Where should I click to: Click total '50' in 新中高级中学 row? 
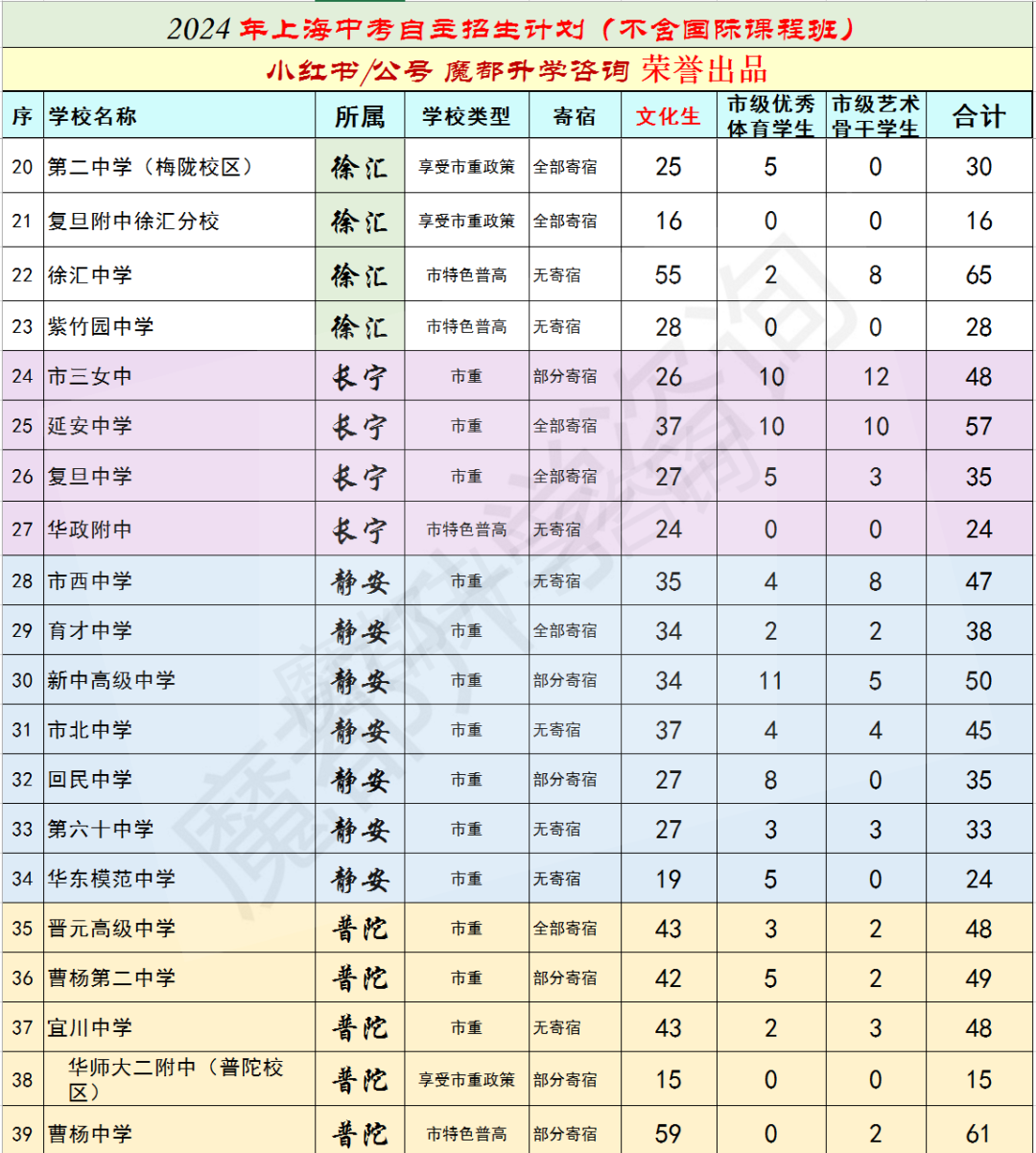coord(978,681)
